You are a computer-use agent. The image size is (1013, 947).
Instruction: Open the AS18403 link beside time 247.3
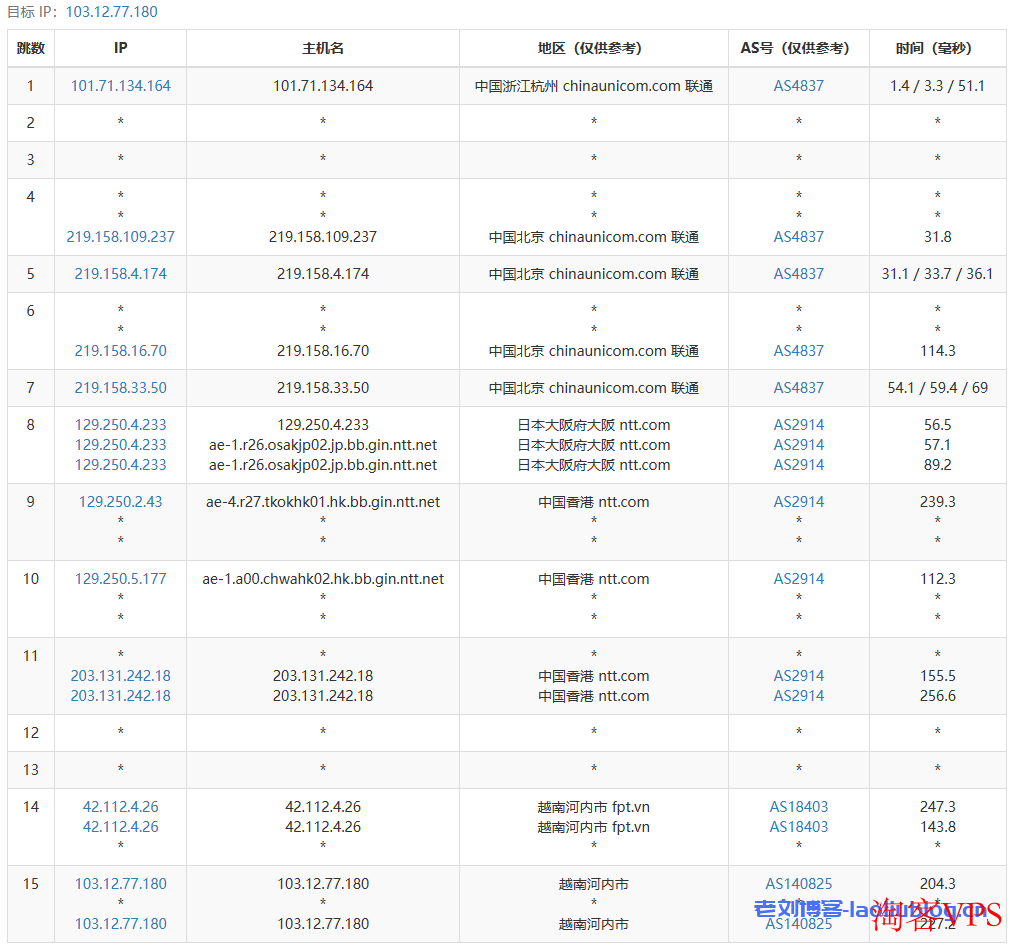tap(799, 807)
